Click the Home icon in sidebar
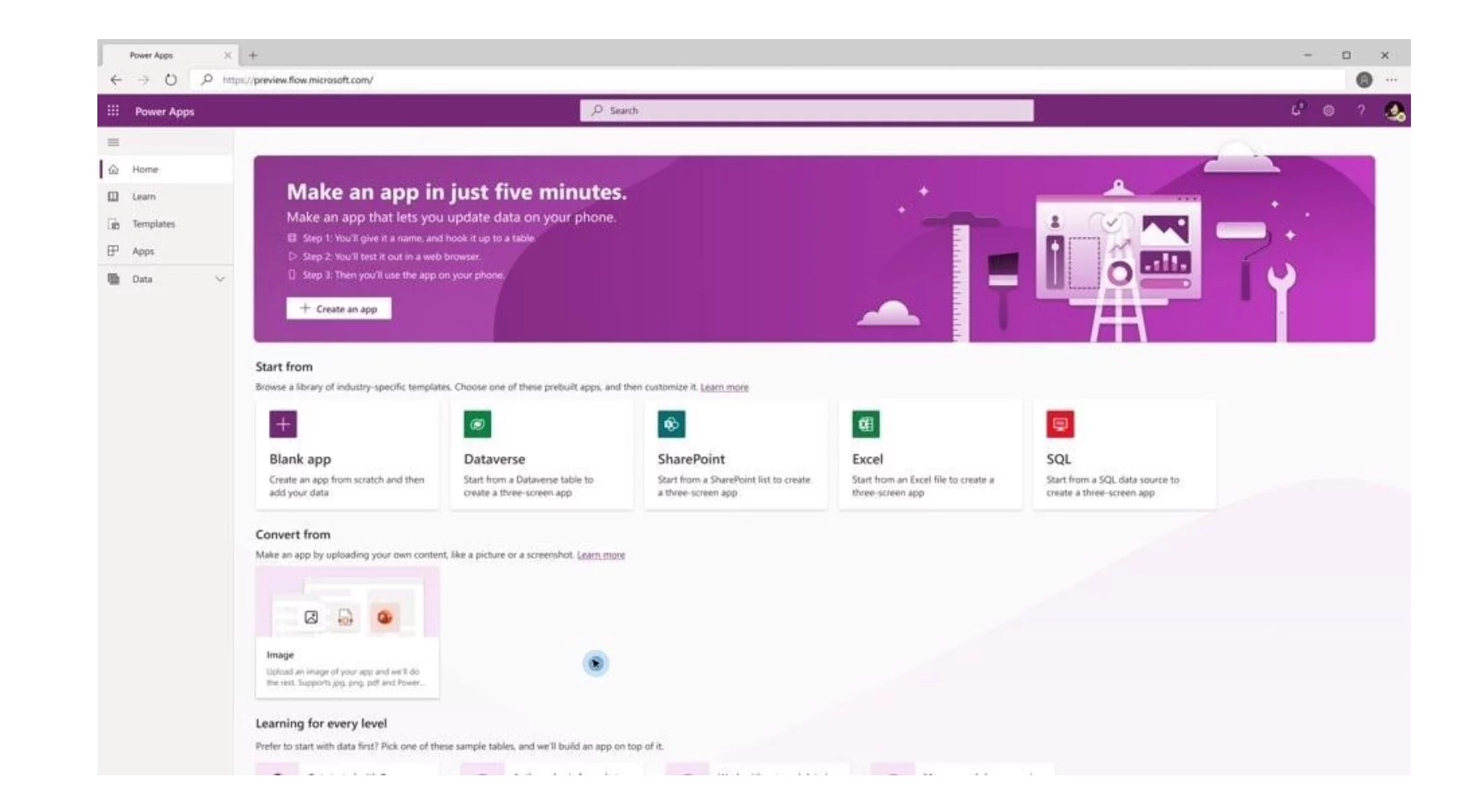 [x=113, y=169]
